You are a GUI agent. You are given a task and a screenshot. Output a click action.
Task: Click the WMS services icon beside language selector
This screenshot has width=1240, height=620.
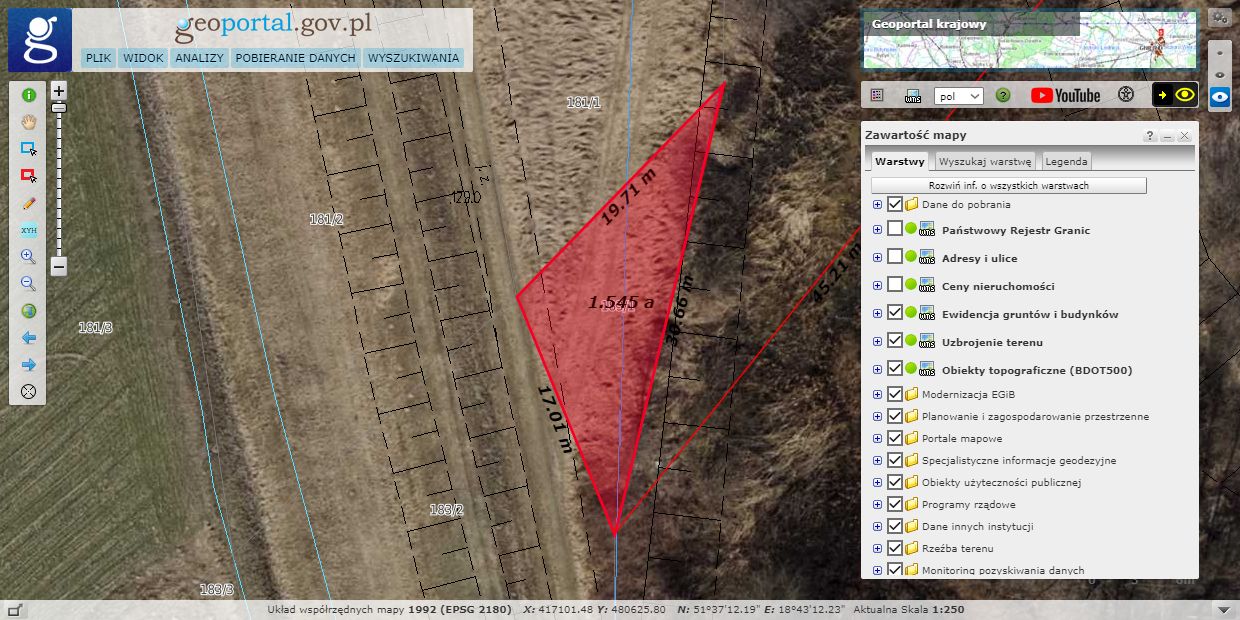coord(912,96)
